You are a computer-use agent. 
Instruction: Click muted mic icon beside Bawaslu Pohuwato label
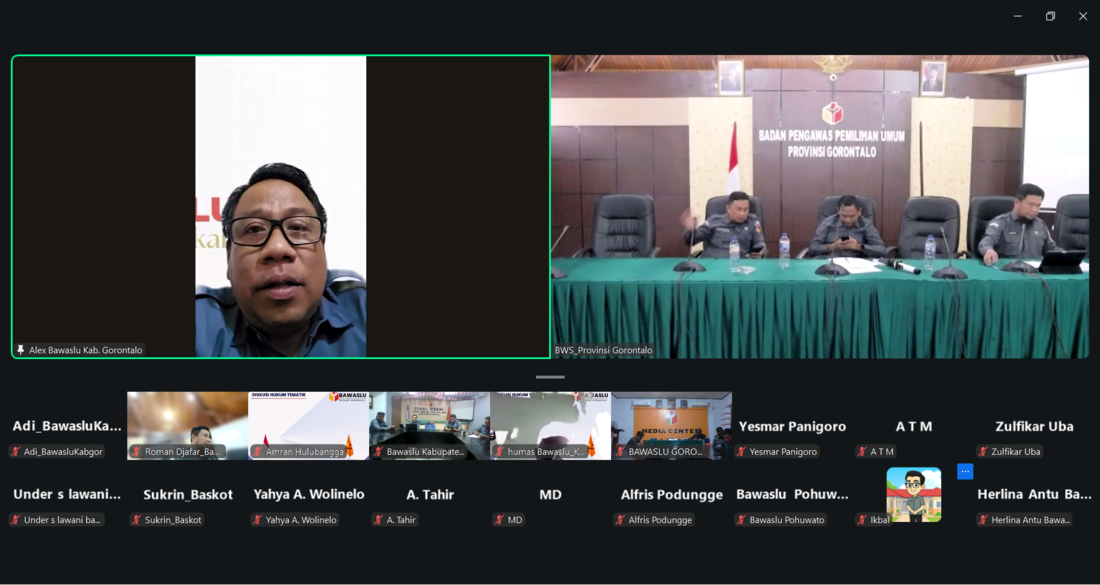(742, 520)
